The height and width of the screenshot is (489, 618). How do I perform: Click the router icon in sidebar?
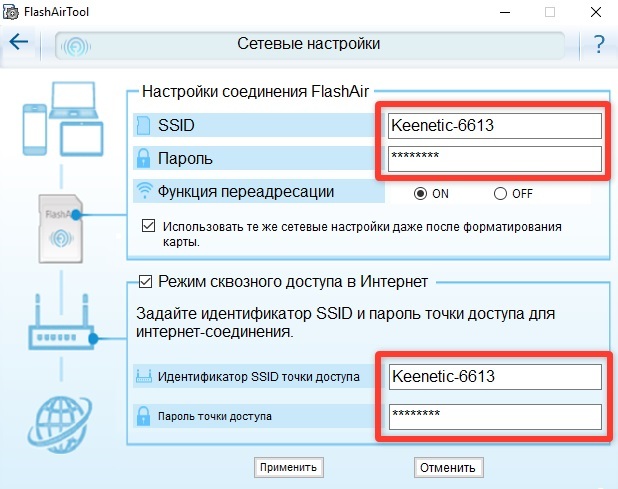(x=60, y=334)
